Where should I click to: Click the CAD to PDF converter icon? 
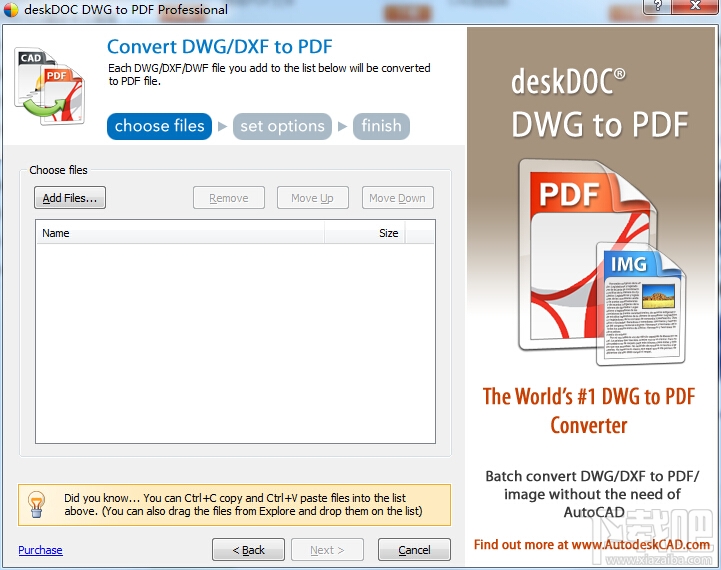(49, 86)
